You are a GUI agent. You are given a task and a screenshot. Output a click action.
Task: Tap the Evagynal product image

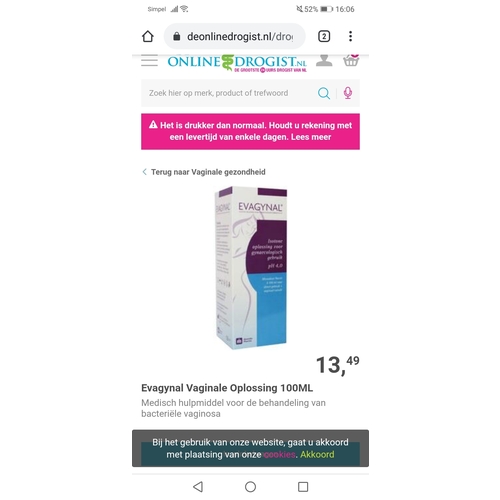[251, 267]
